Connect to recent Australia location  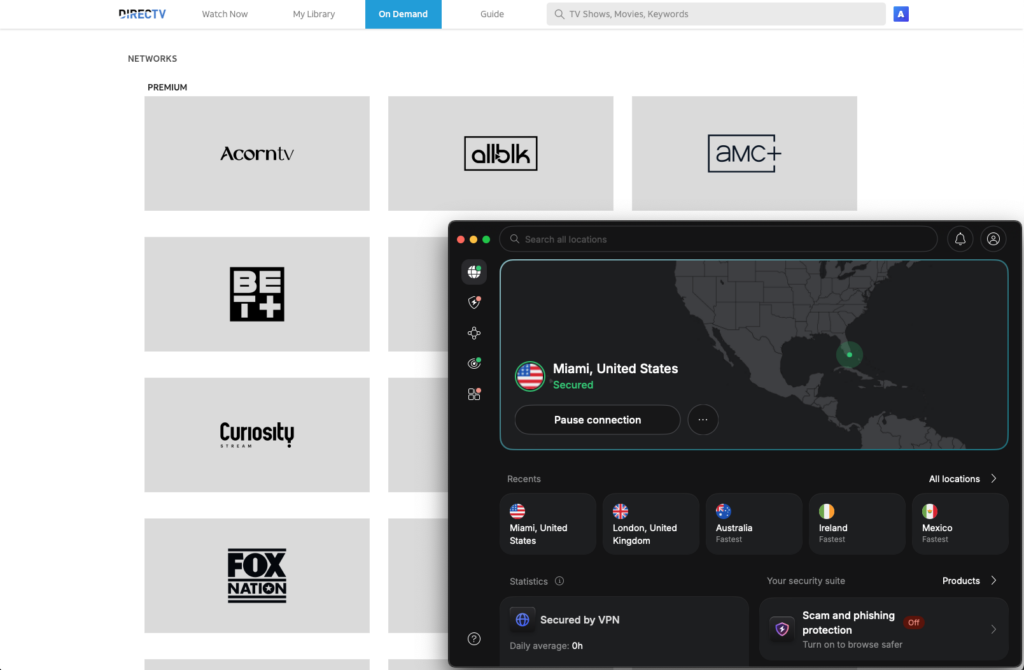click(754, 524)
